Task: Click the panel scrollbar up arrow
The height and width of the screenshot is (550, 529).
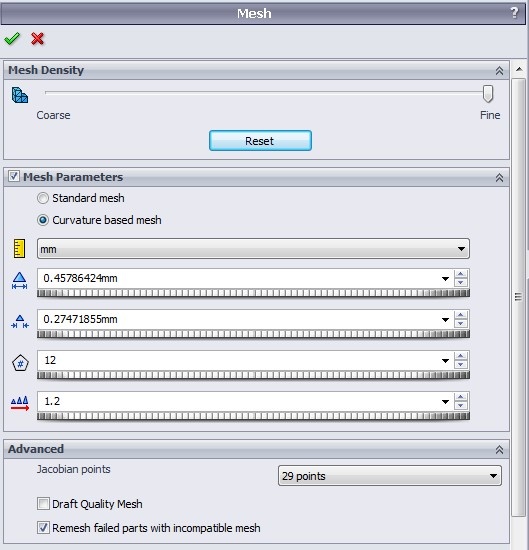Action: point(519,69)
